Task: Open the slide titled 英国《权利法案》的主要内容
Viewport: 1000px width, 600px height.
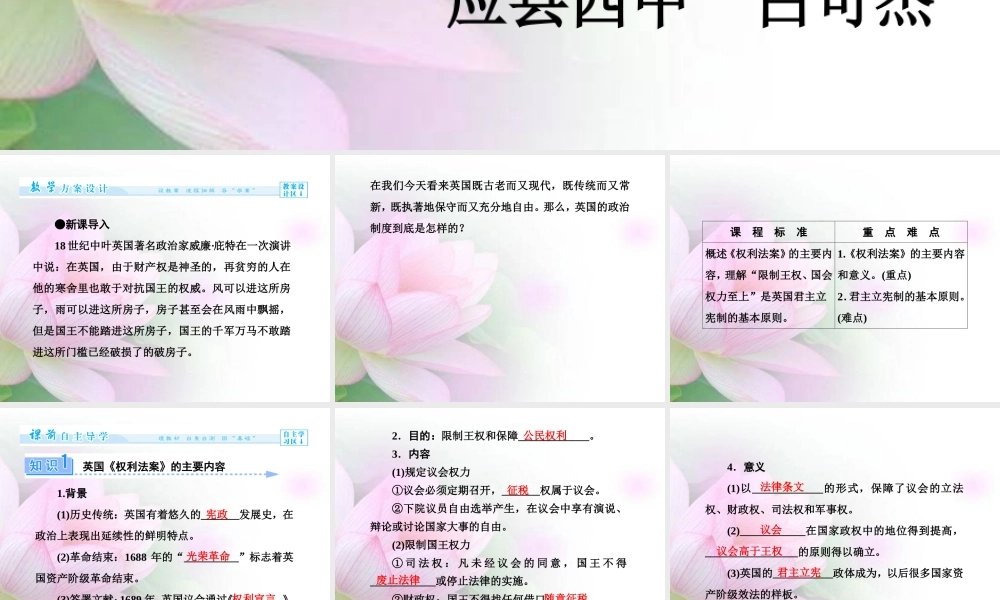Action: (x=165, y=504)
